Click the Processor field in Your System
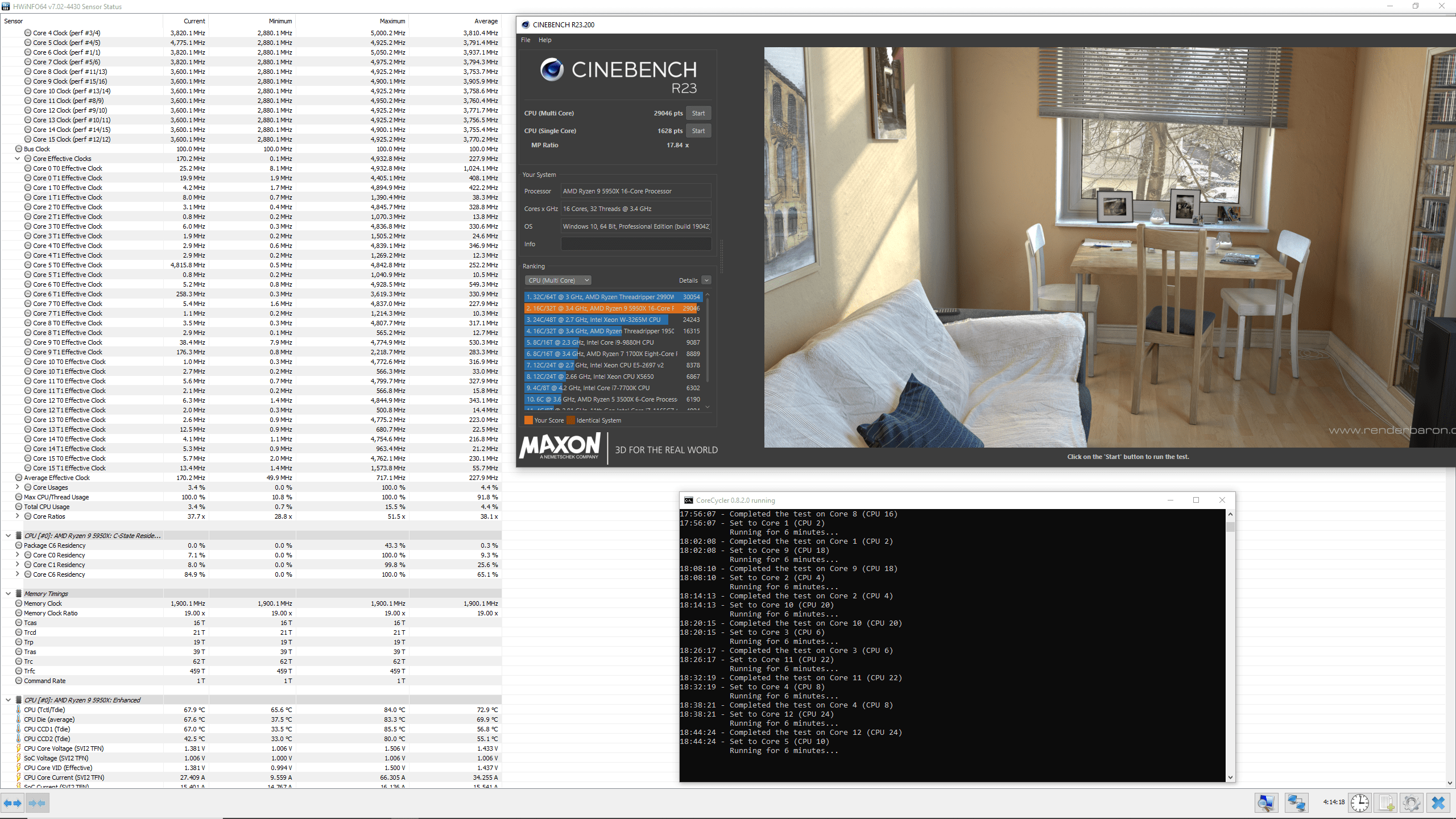The image size is (1456, 819). click(x=636, y=191)
